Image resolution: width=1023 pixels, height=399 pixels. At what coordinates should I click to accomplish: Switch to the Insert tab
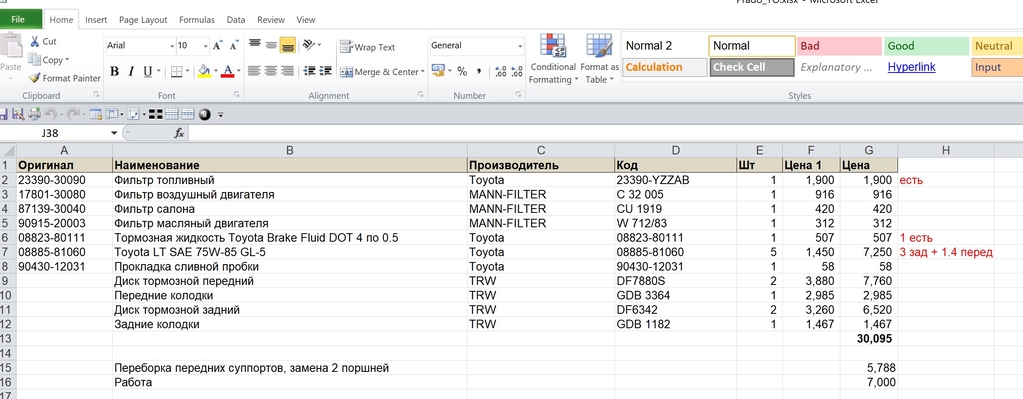[x=96, y=20]
